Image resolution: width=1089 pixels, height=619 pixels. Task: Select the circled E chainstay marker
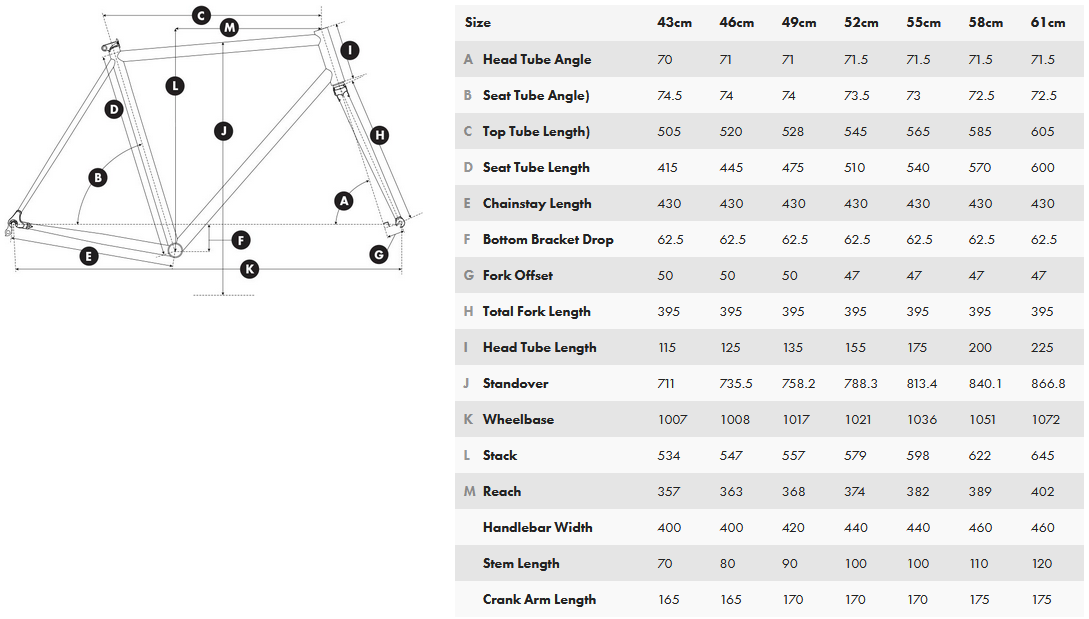coord(89,256)
